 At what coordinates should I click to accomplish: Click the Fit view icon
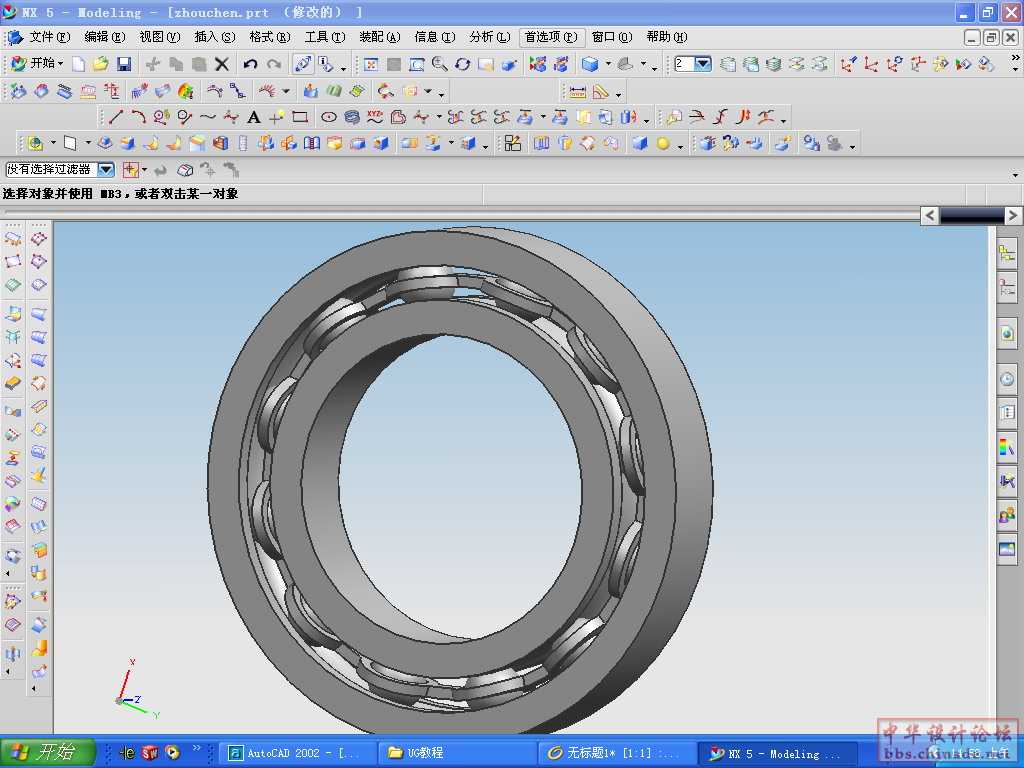point(370,64)
